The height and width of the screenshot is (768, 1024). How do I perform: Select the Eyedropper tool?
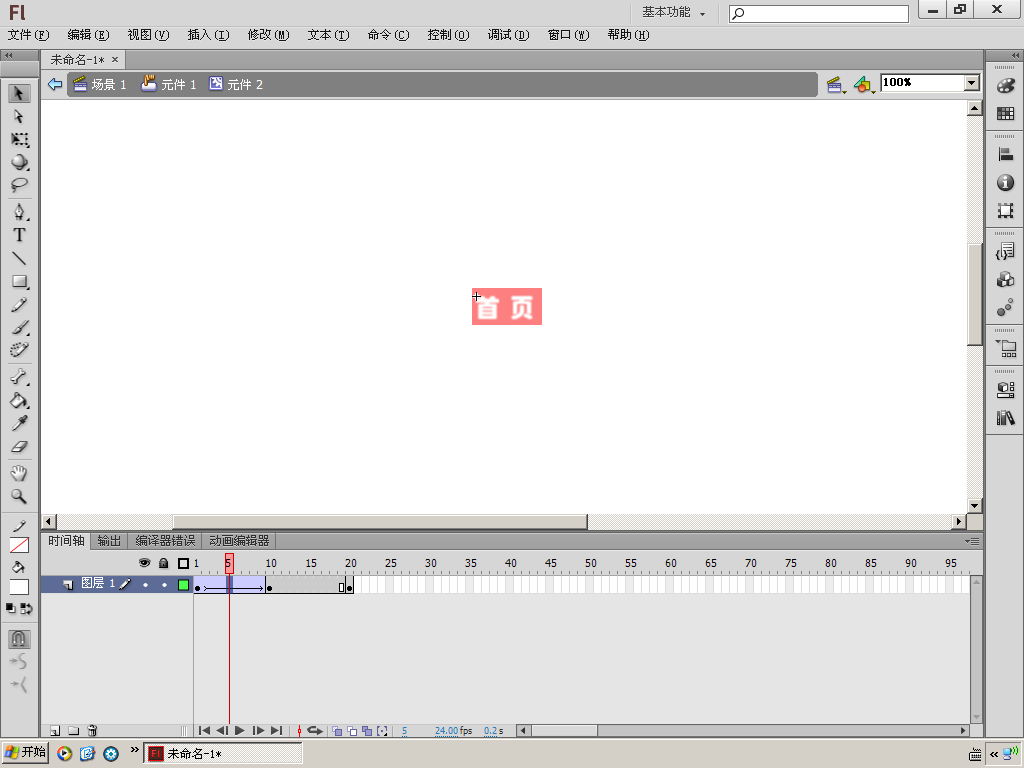[x=19, y=423]
